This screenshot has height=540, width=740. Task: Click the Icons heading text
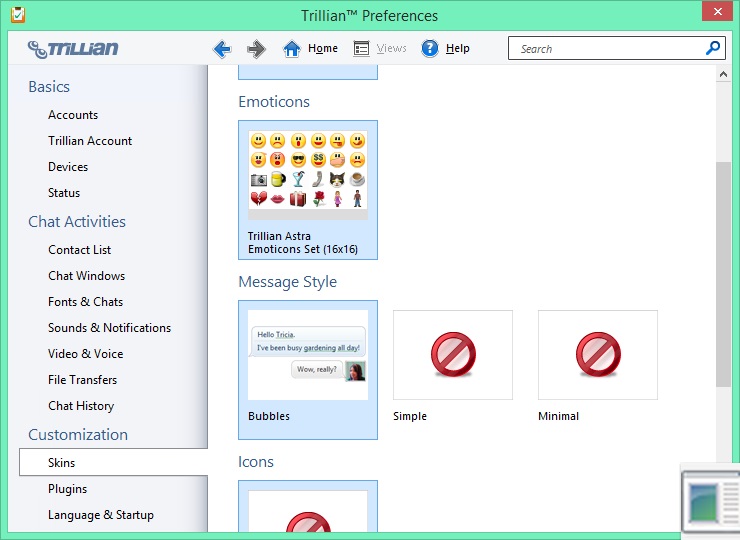coord(256,461)
